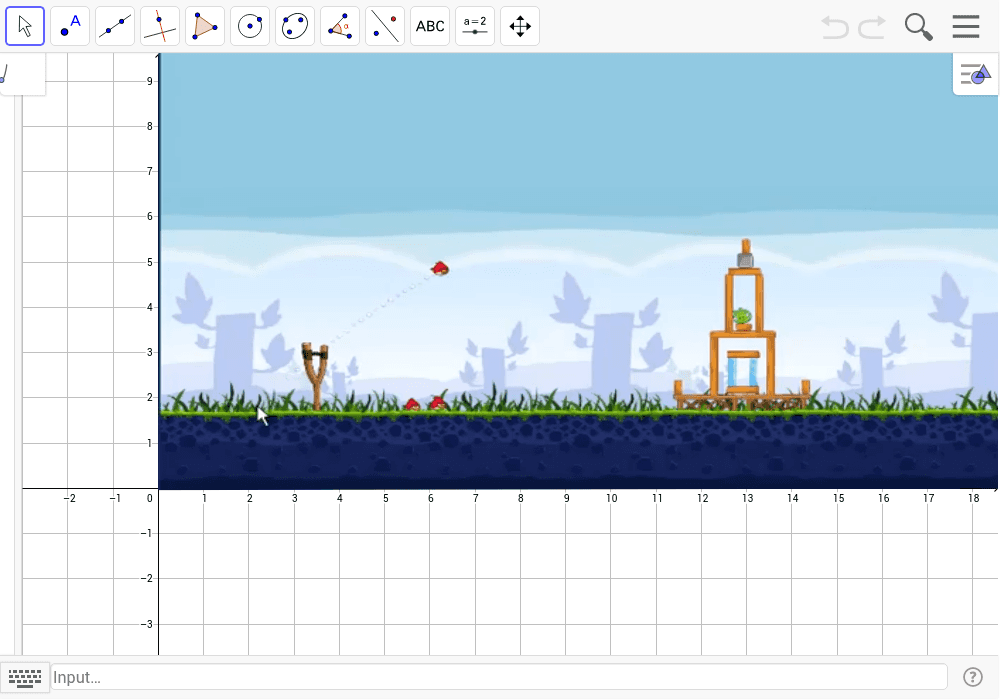Click the wooden slingshot

tap(315, 376)
